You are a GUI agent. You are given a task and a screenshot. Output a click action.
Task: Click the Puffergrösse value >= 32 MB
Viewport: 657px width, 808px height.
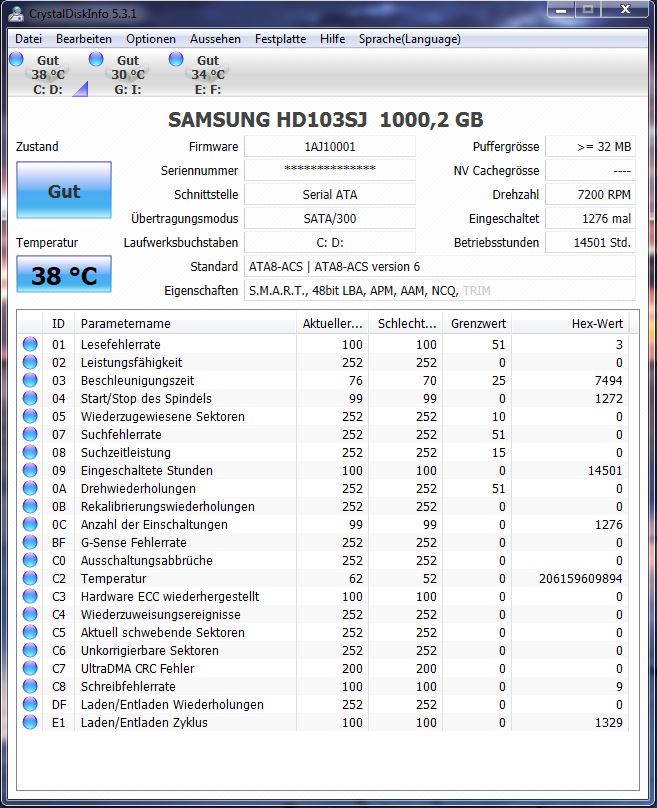click(x=591, y=147)
